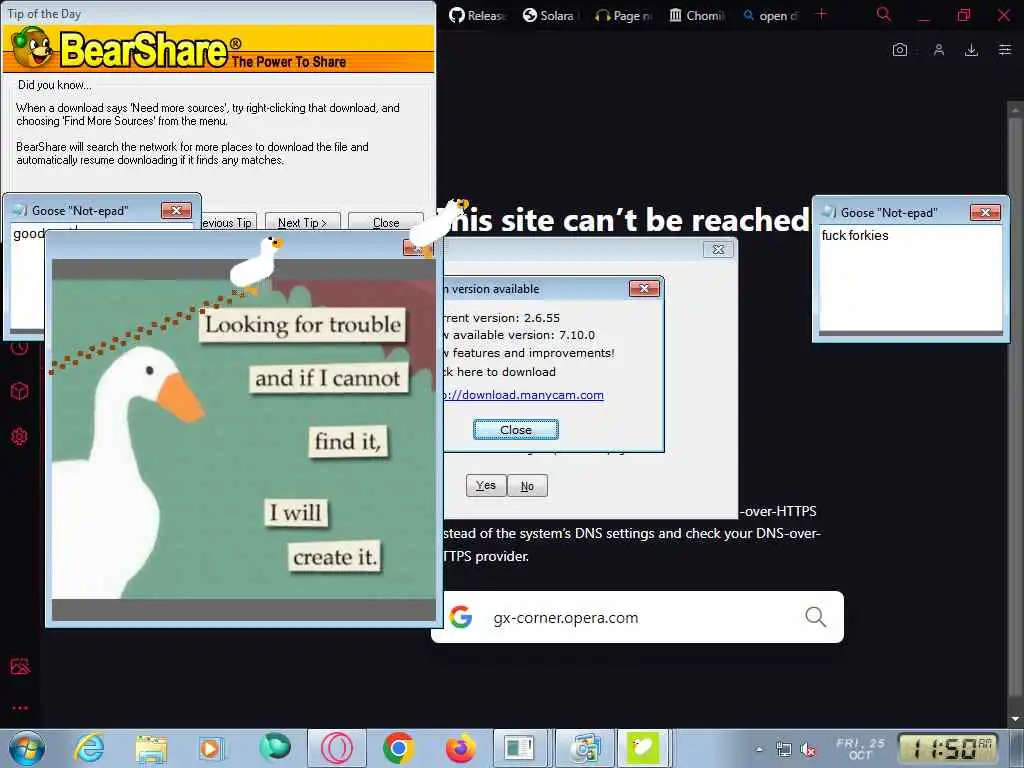Click 'available version: 7.10.0' text
This screenshot has height=768, width=1024.
tap(519, 335)
